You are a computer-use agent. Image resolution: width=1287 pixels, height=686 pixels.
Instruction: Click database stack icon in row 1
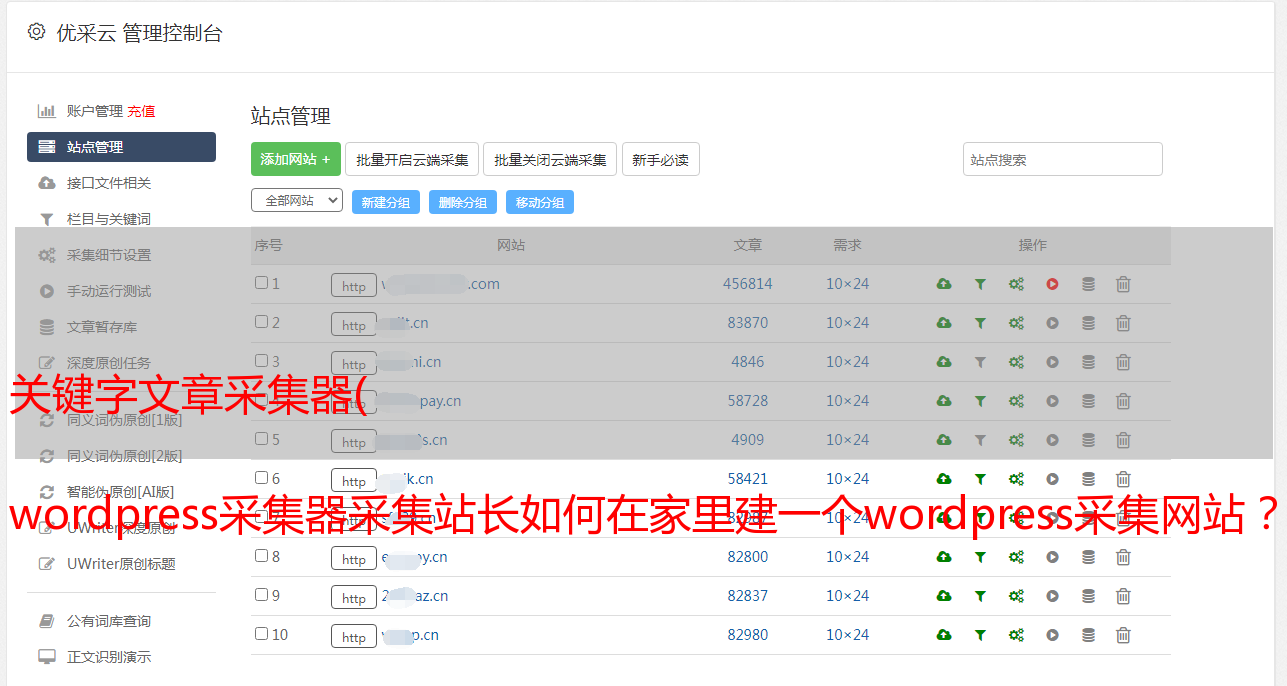1088,284
